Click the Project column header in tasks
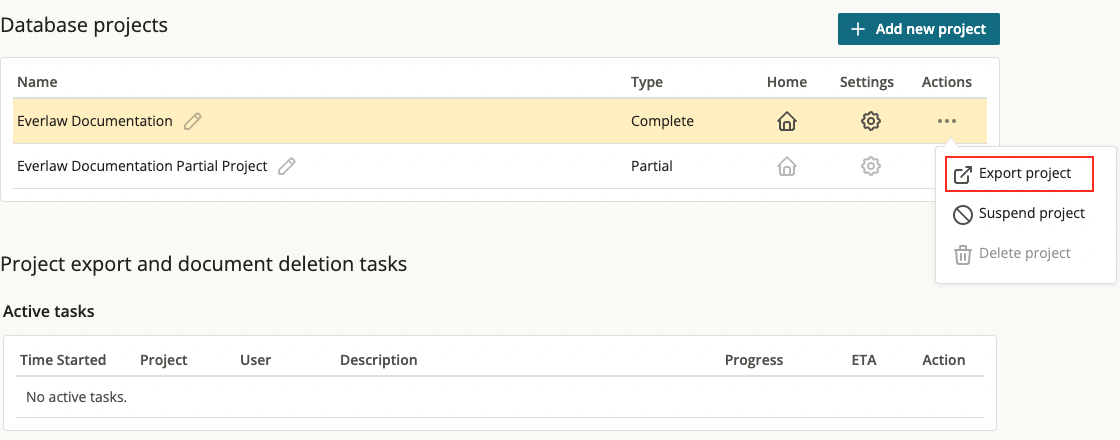 point(164,360)
